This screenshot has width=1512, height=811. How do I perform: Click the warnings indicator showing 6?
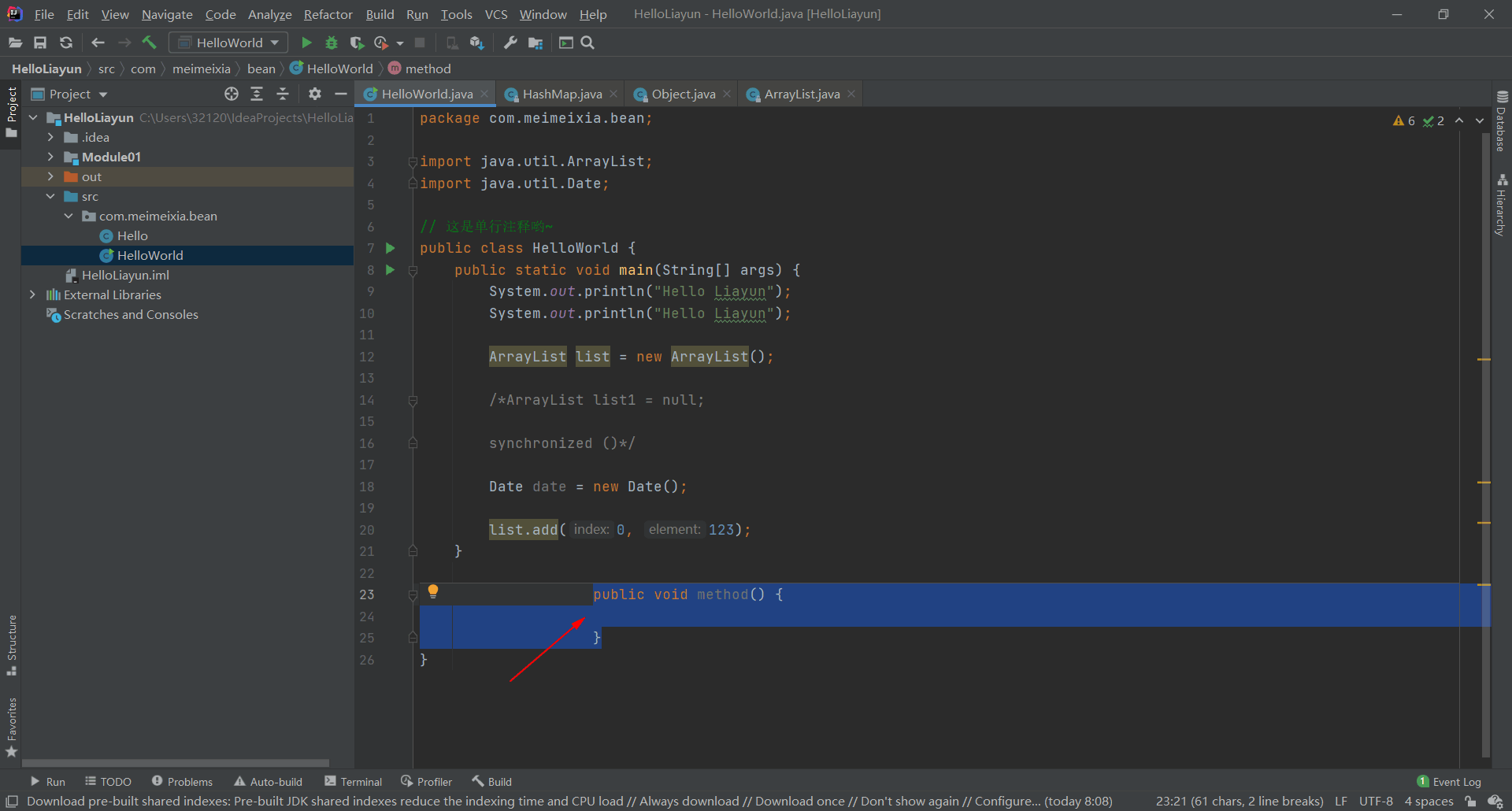[x=1404, y=120]
